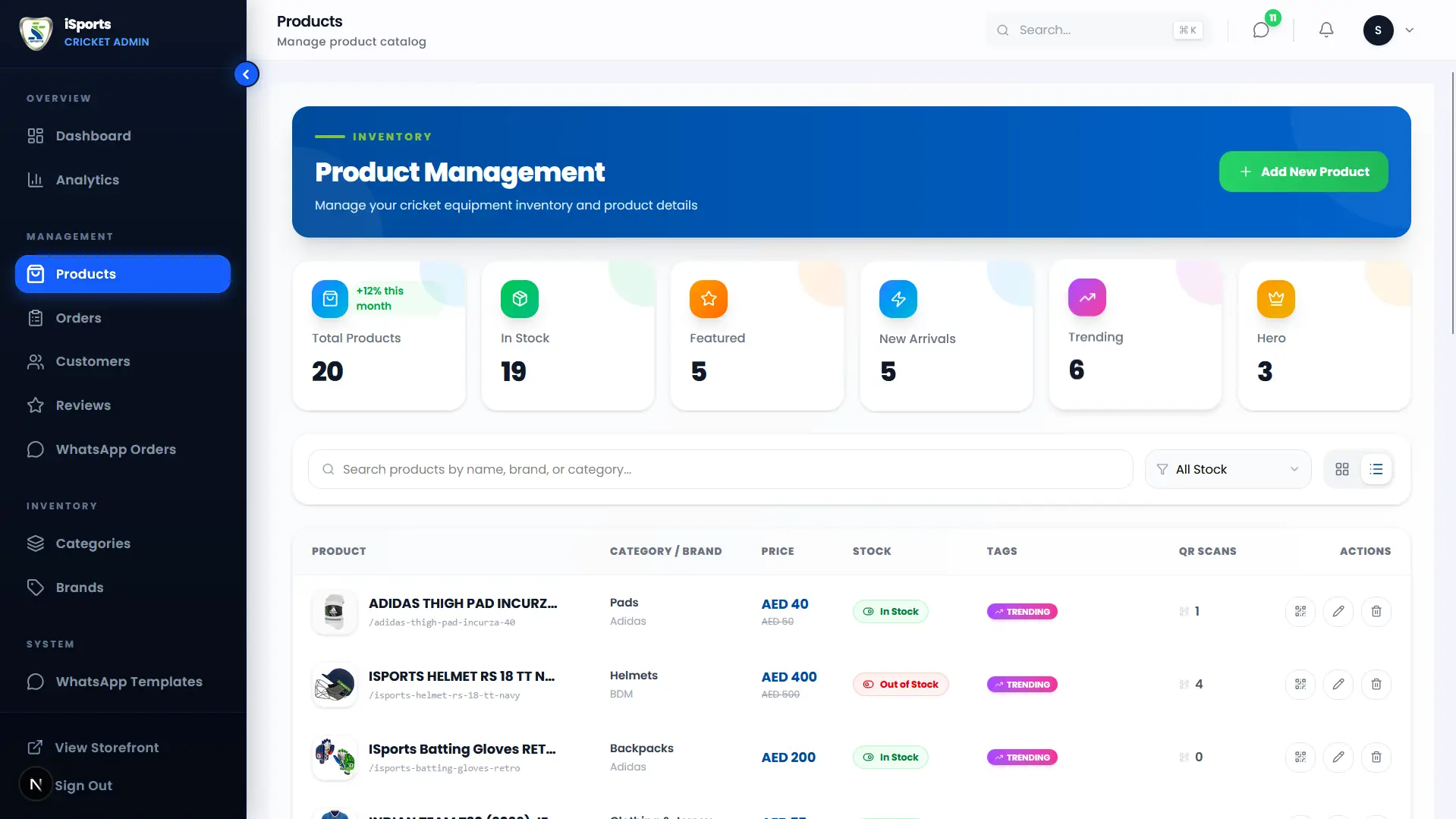Select Products in the sidebar
Image resolution: width=1456 pixels, height=819 pixels.
pyautogui.click(x=123, y=274)
